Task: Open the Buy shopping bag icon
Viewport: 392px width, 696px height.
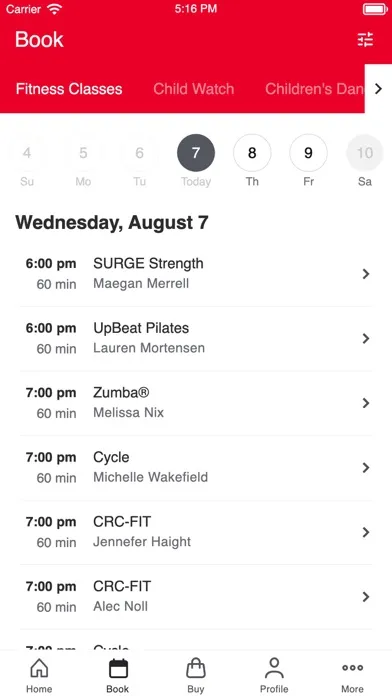Action: pos(196,668)
